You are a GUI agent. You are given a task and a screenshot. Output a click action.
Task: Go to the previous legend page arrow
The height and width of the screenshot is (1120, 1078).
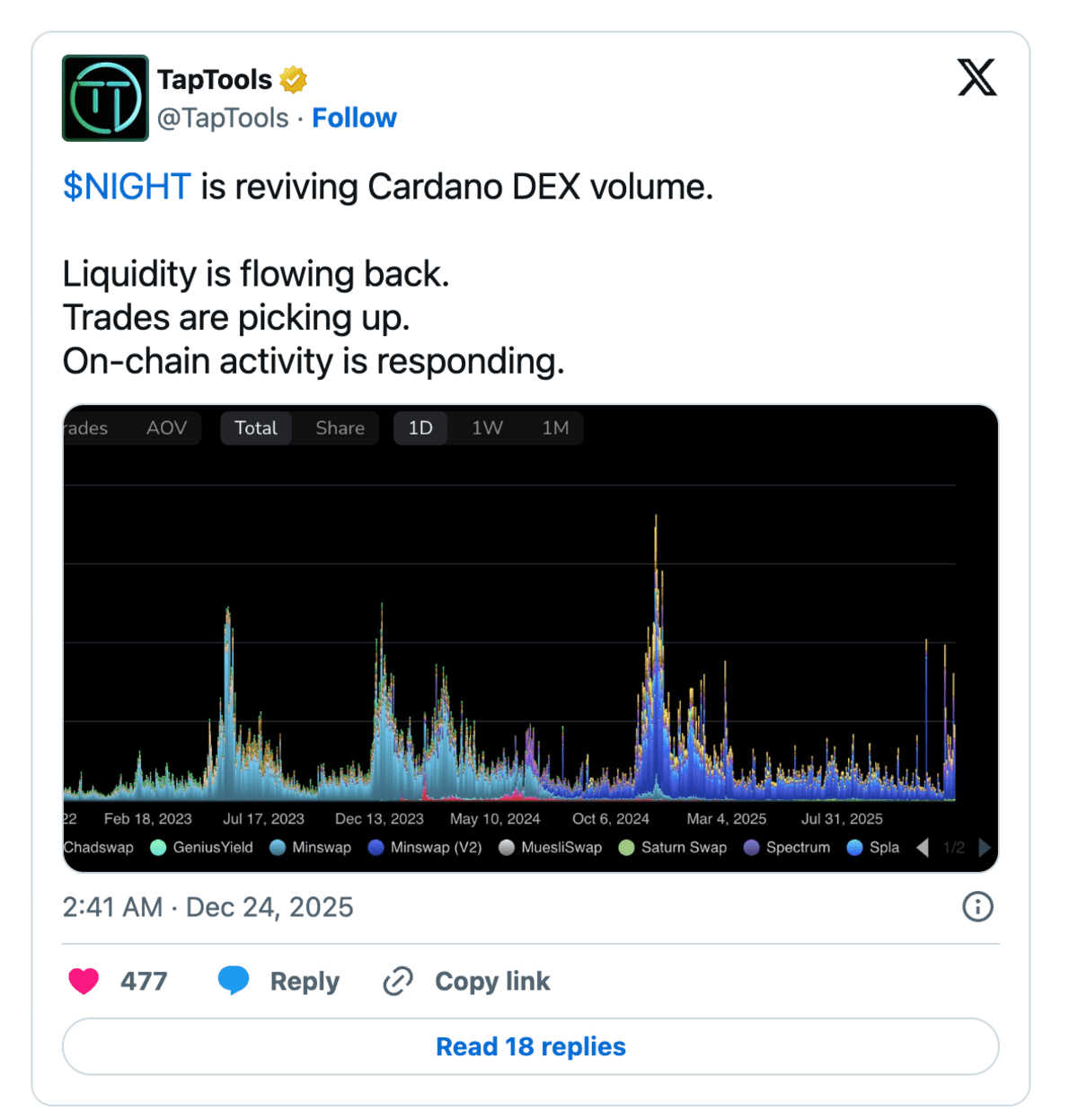coord(923,847)
